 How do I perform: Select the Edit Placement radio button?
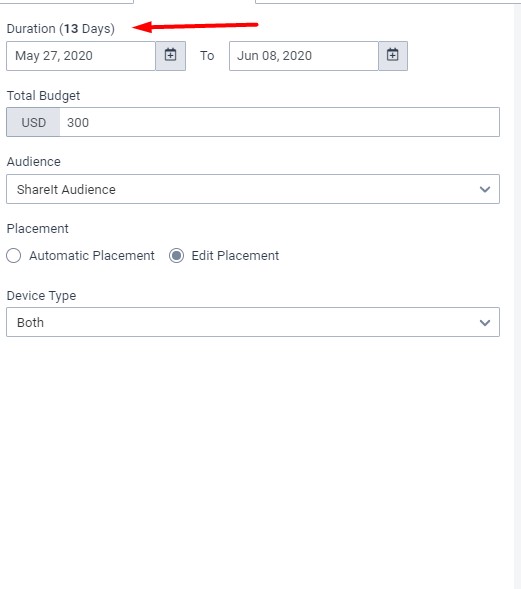tap(176, 256)
